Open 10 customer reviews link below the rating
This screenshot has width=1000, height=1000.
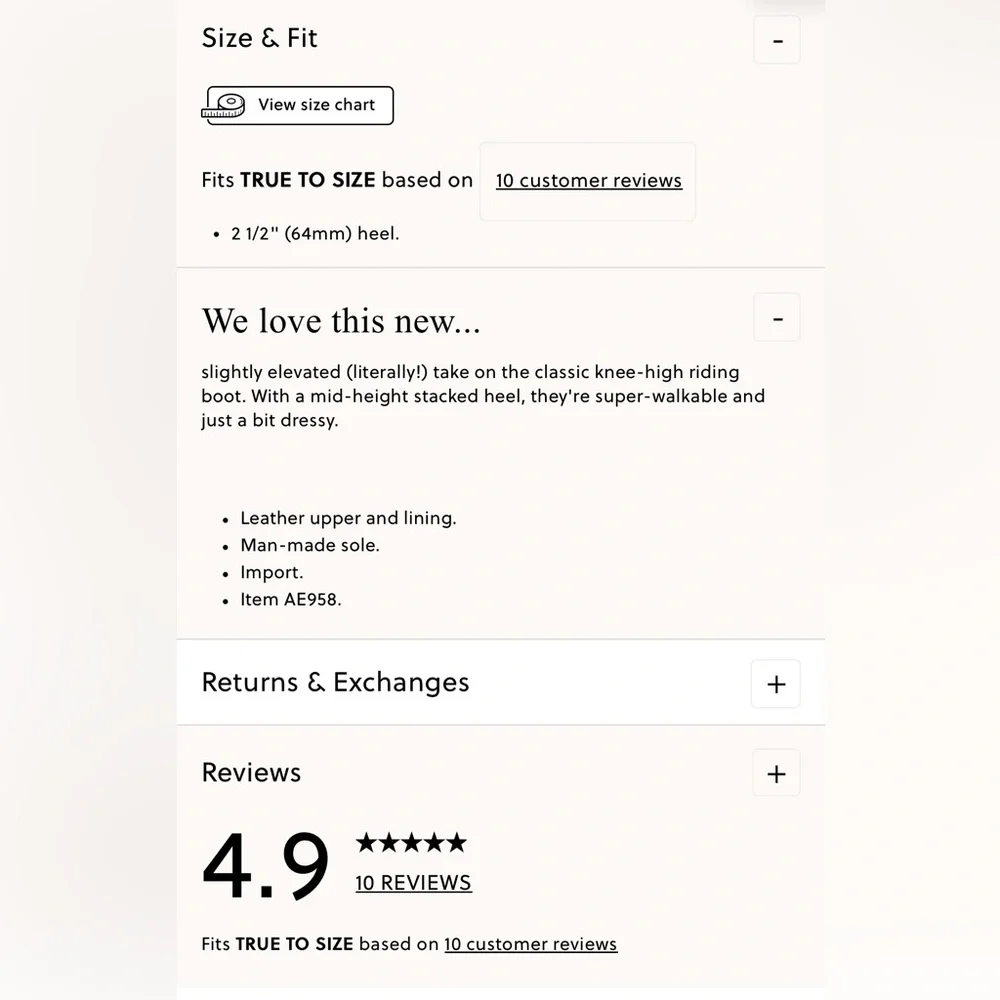point(530,944)
